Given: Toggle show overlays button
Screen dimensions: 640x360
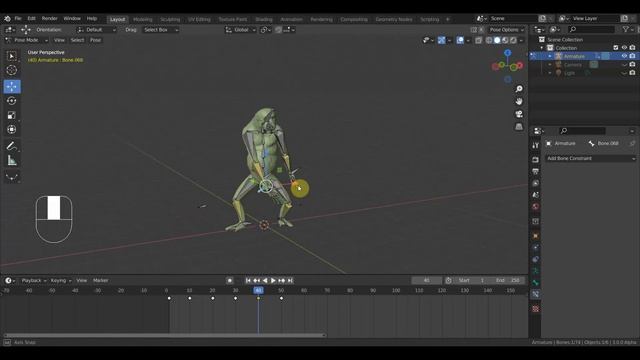Looking at the screenshot, I should [x=460, y=40].
